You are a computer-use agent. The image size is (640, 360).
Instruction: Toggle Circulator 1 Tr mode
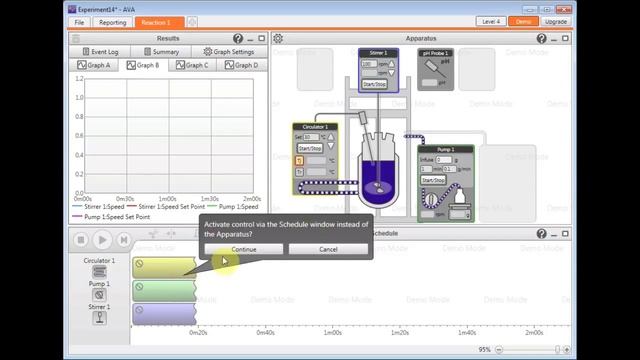coord(299,172)
